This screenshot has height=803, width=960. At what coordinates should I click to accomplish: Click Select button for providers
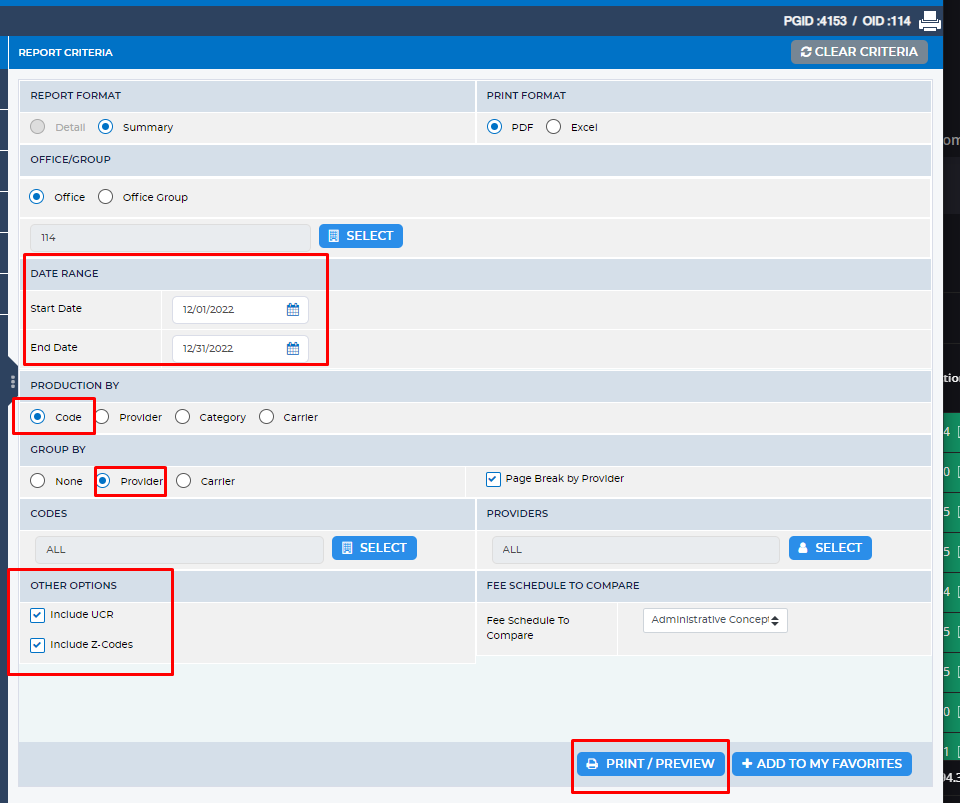830,548
